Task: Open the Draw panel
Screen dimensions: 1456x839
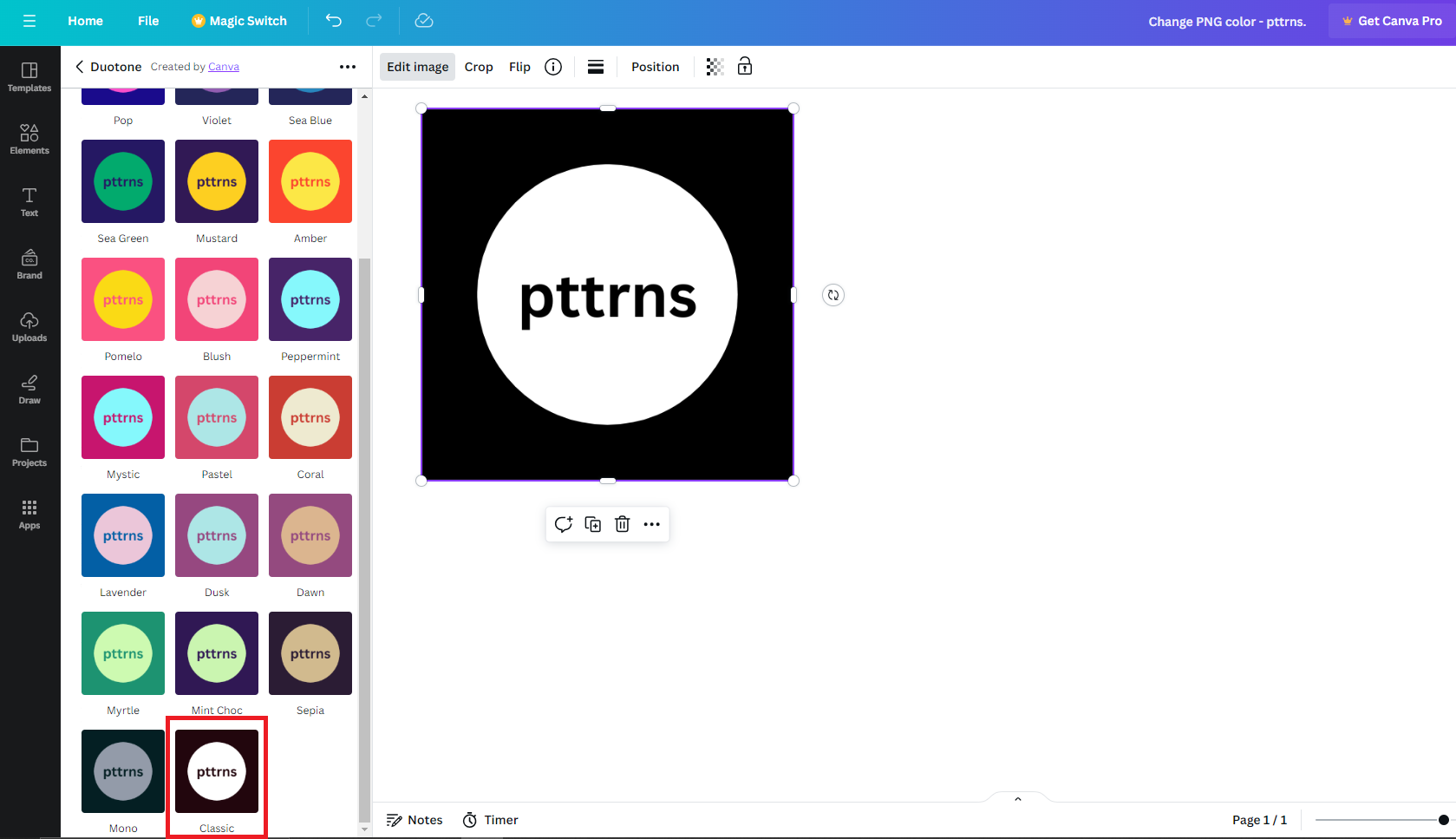Action: pyautogui.click(x=29, y=389)
